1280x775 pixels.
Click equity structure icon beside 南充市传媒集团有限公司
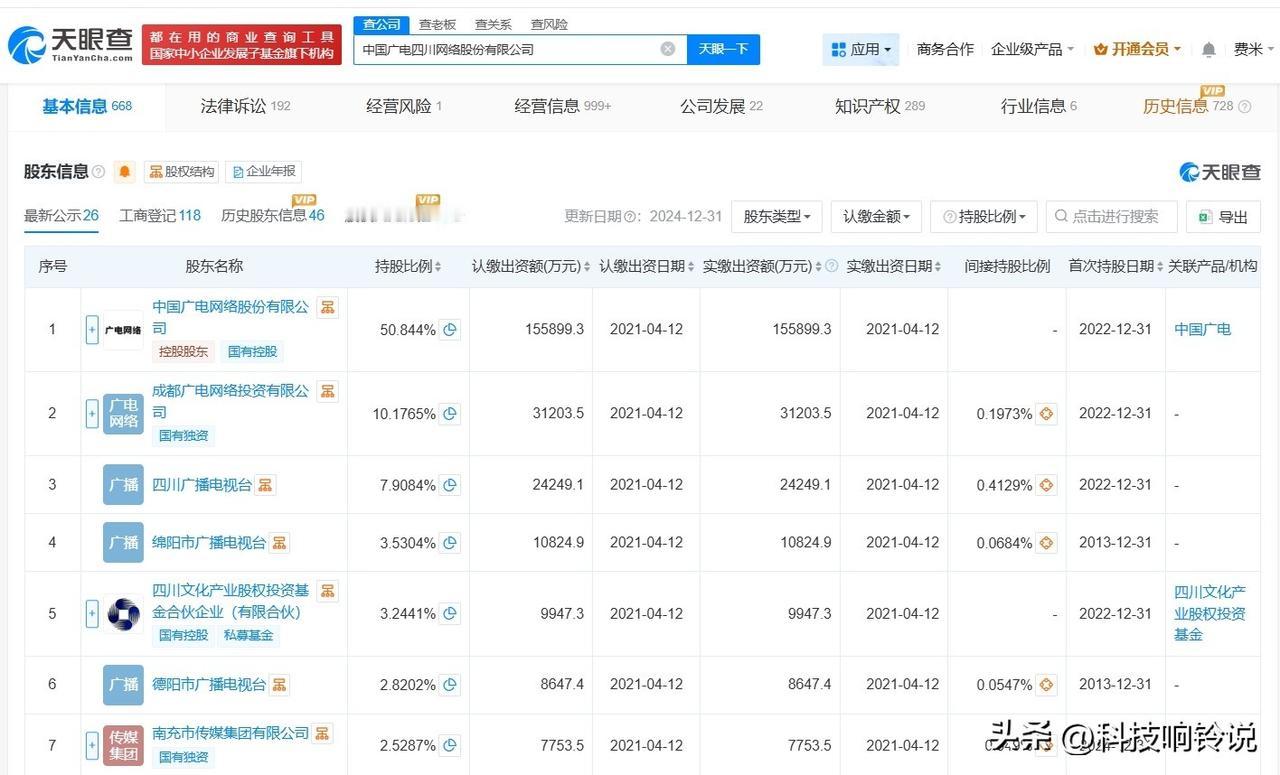pyautogui.click(x=322, y=734)
